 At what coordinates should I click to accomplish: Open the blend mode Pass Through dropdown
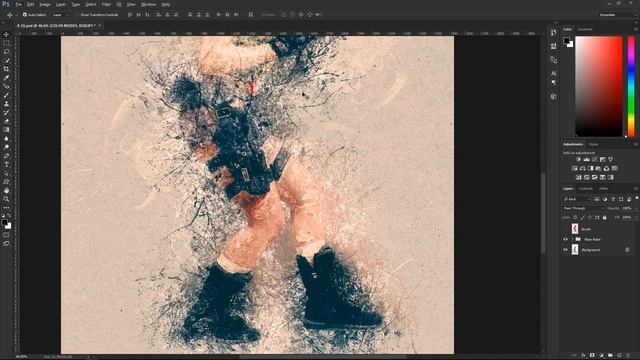[582, 208]
